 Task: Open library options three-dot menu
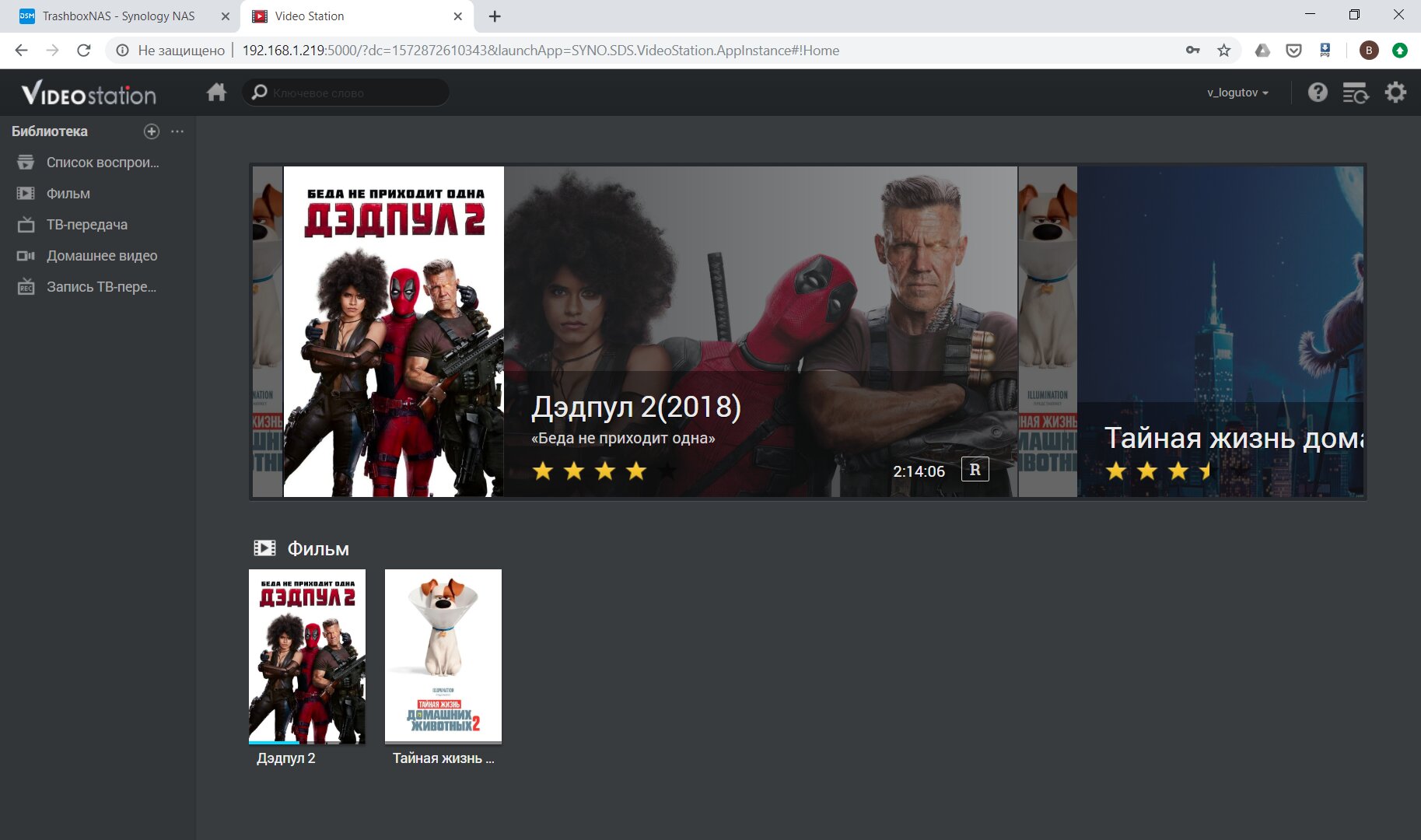click(x=177, y=131)
